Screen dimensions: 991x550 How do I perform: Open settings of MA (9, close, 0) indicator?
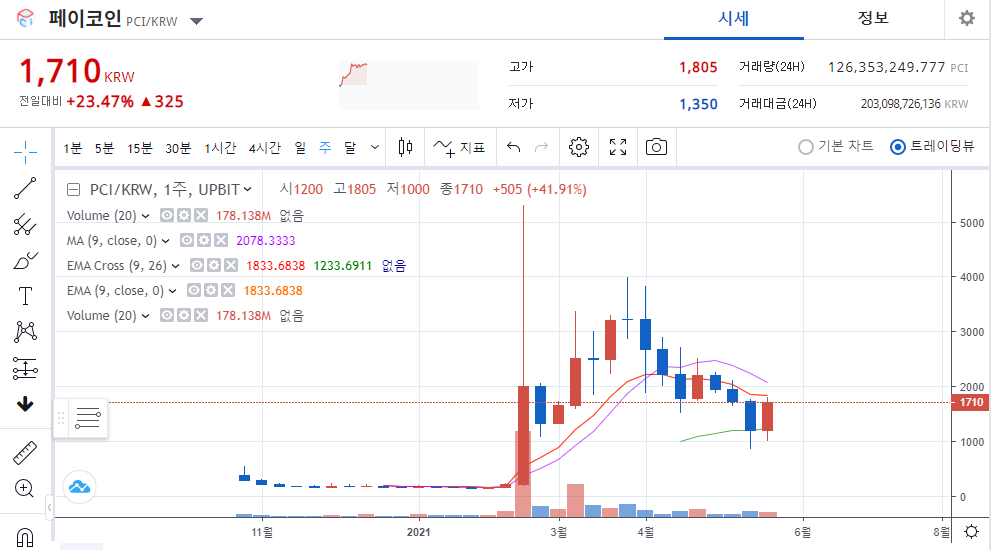point(204,240)
